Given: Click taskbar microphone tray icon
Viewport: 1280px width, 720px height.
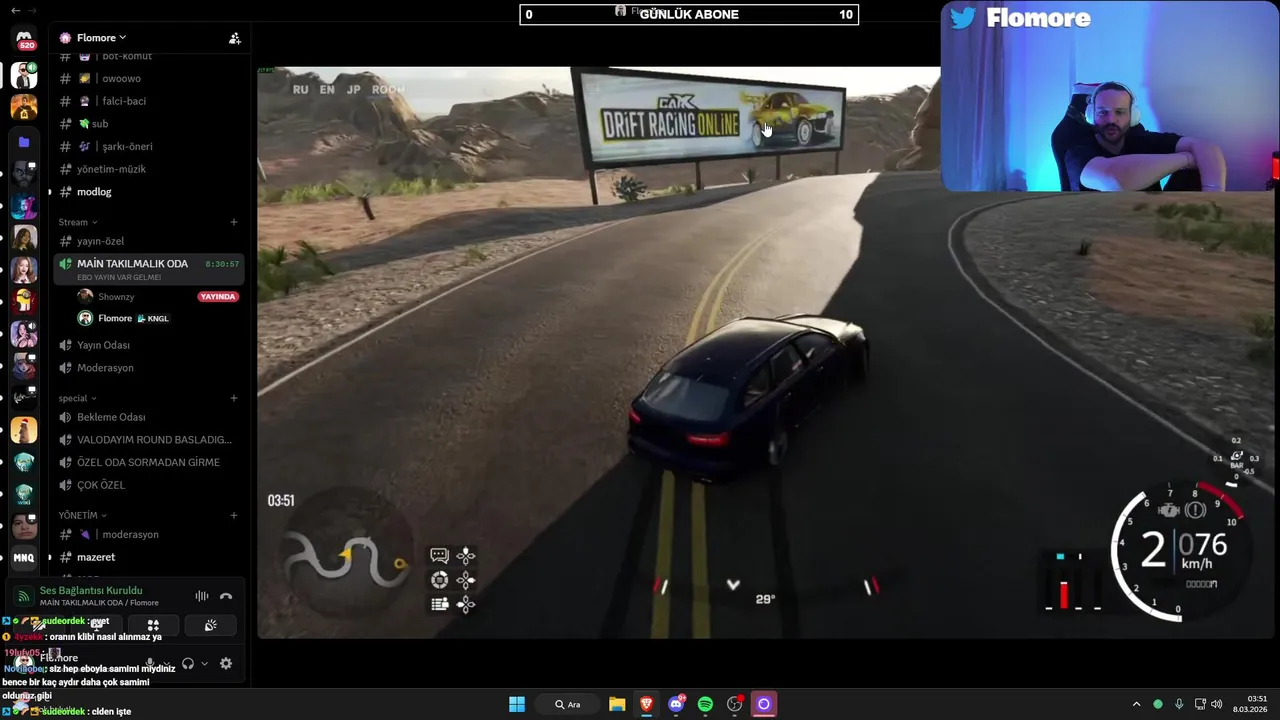Looking at the screenshot, I should pyautogui.click(x=1179, y=704).
